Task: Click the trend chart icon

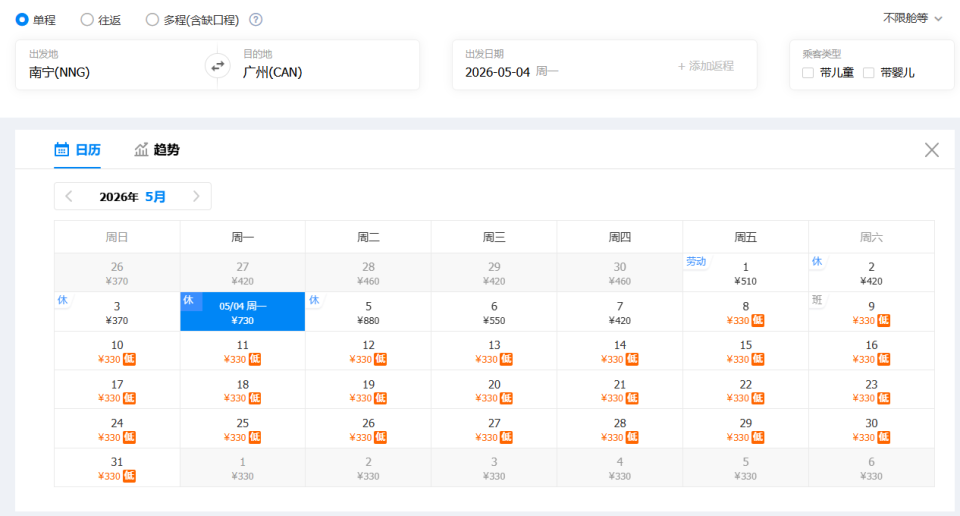Action: click(141, 149)
